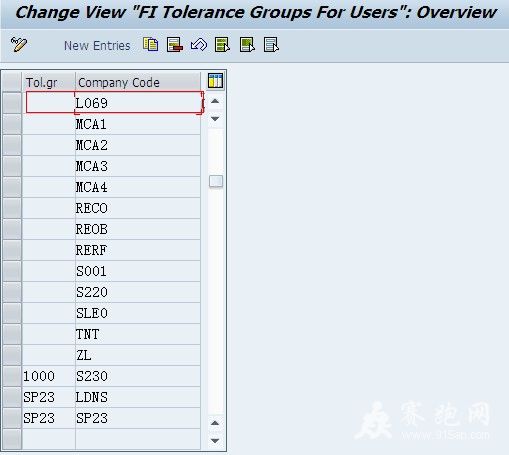Select row marker for SP23 LDNS row
Screen dimensions: 509x455
[12, 397]
